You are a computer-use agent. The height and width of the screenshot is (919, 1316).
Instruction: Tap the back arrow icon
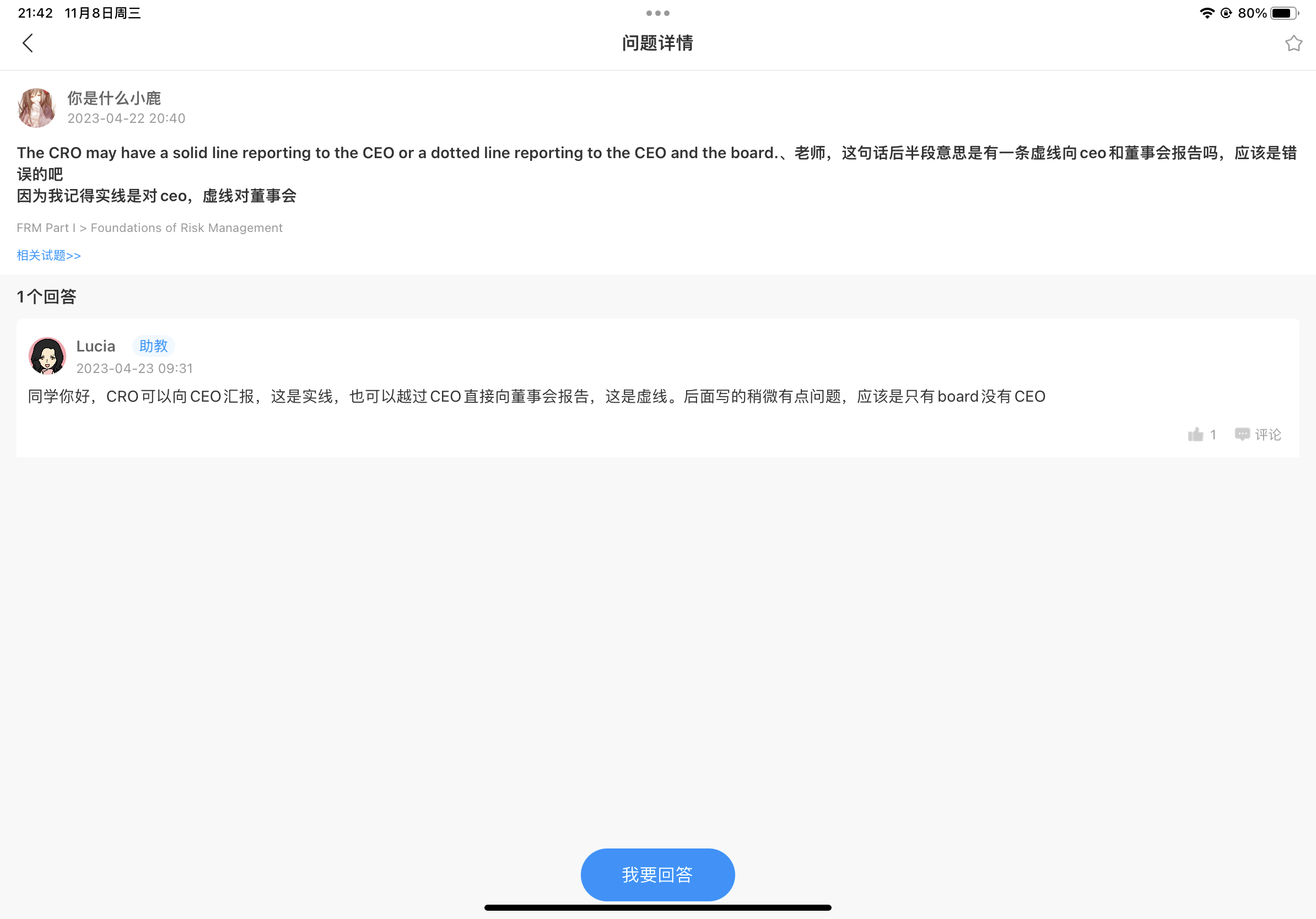click(28, 43)
